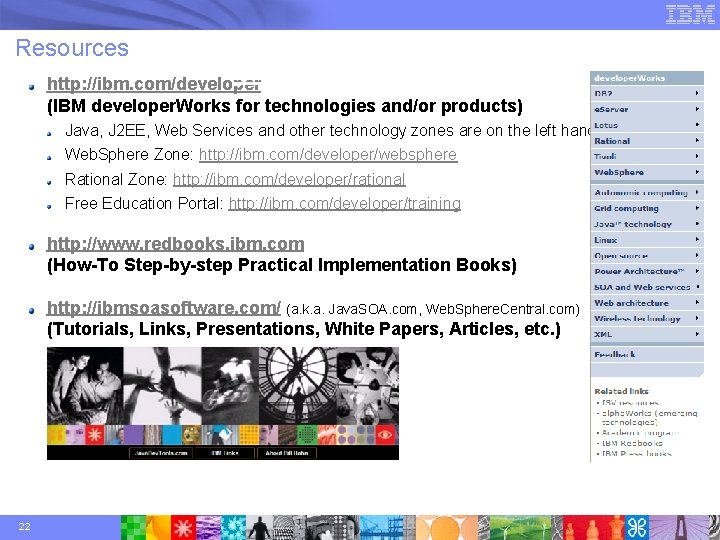Select Power Architecture in the sidebar menu
Viewport: 720px width, 540px height.
647,271
